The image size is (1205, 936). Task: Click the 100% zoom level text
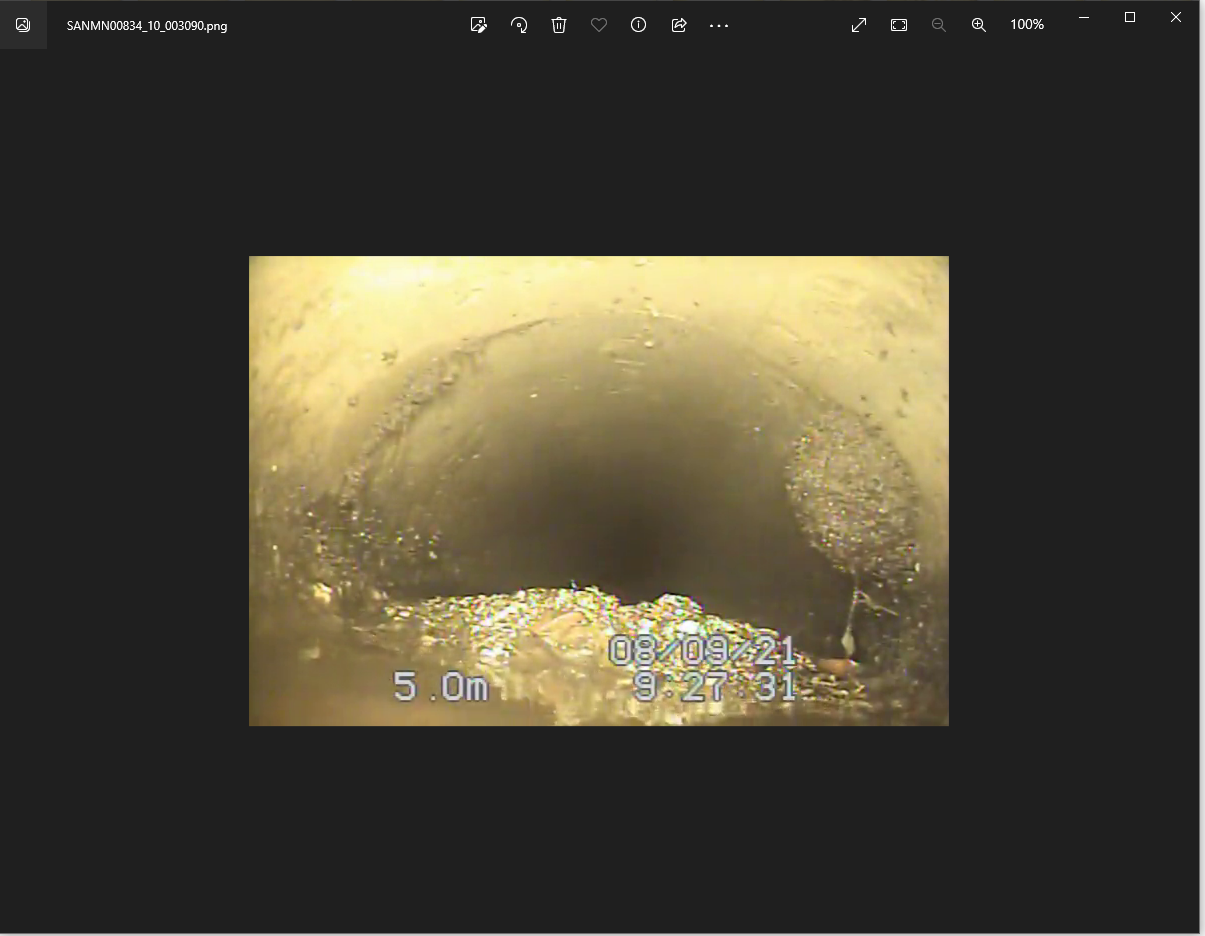(1027, 25)
